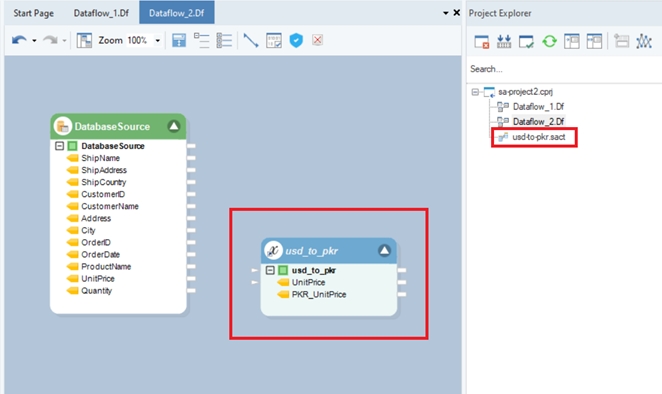662x394 pixels.
Task: Click the red X icon in toolbar
Action: tap(317, 40)
